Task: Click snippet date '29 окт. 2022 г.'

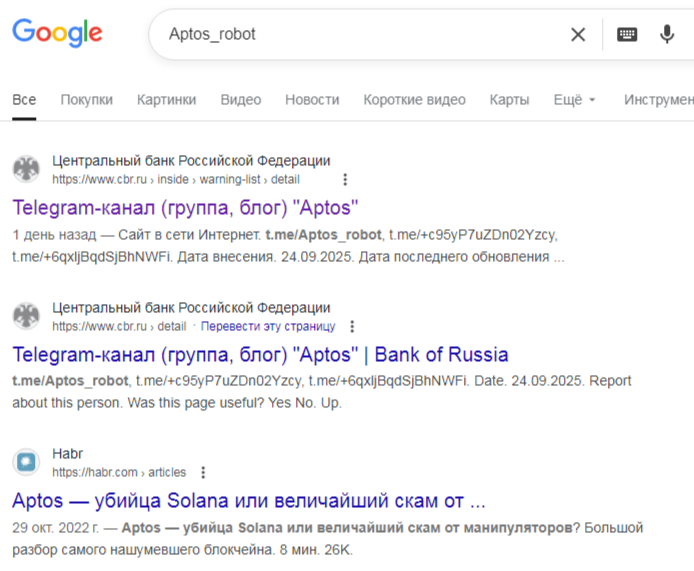Action: pyautogui.click(x=55, y=528)
